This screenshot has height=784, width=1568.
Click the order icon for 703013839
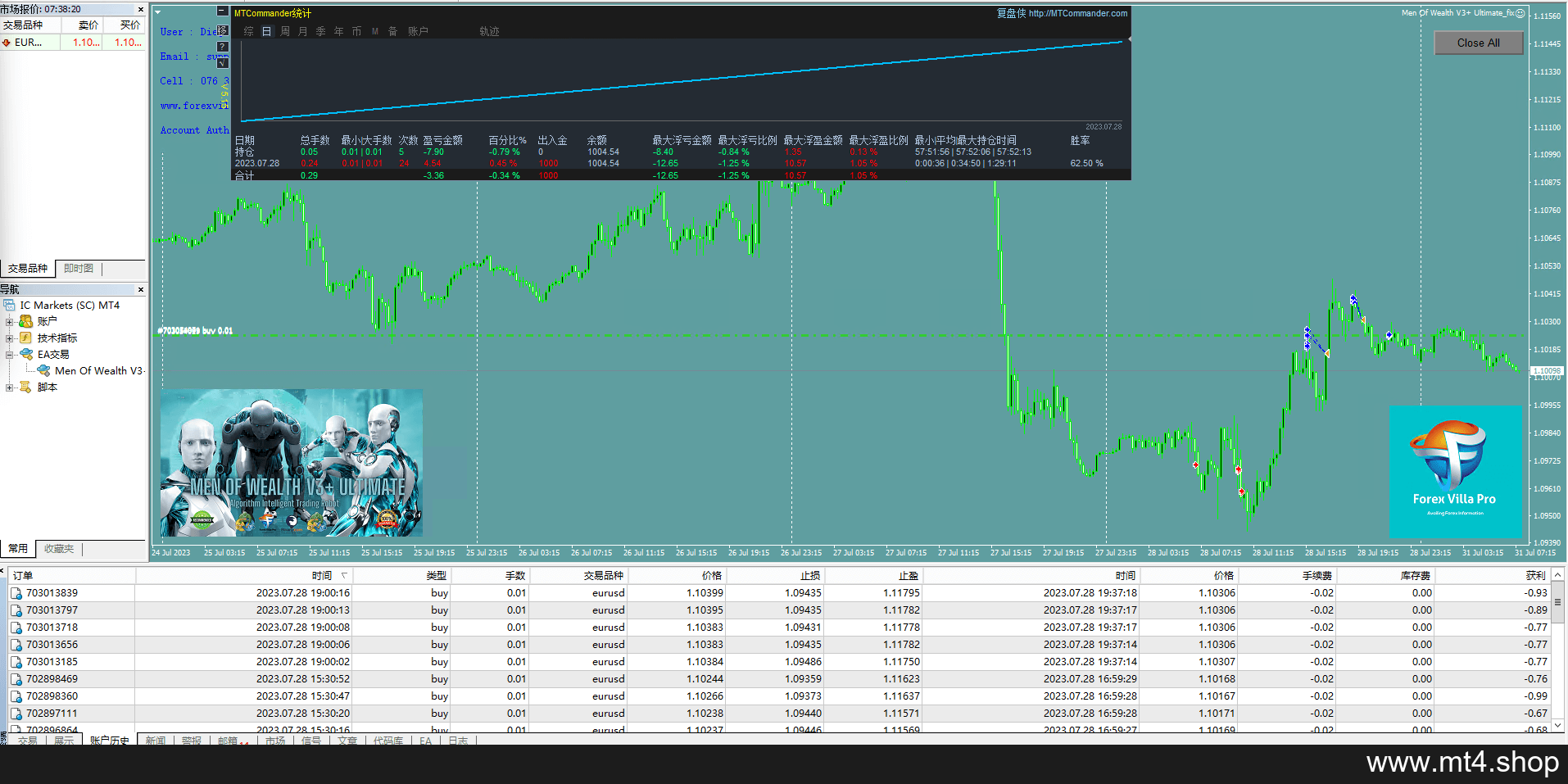tap(16, 593)
